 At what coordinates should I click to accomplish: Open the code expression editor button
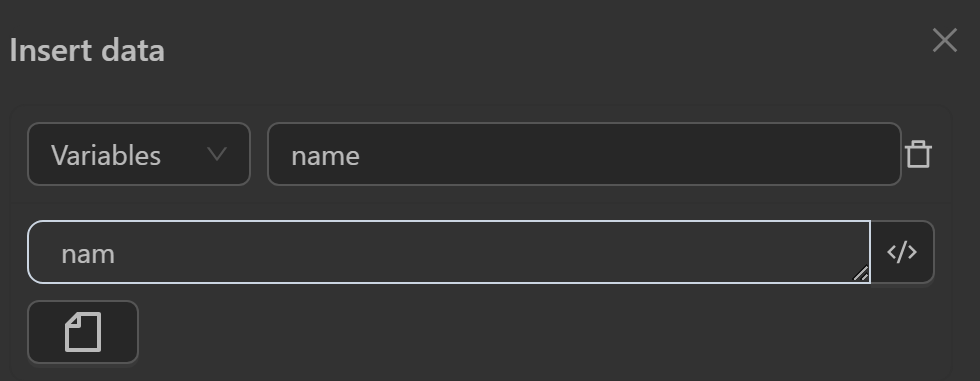point(902,252)
